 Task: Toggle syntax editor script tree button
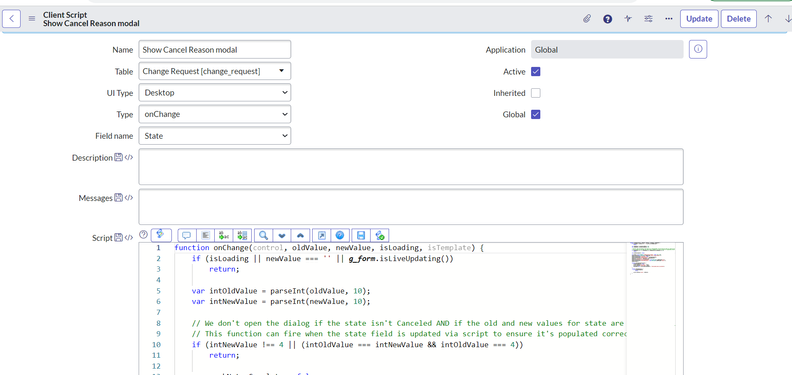point(161,235)
